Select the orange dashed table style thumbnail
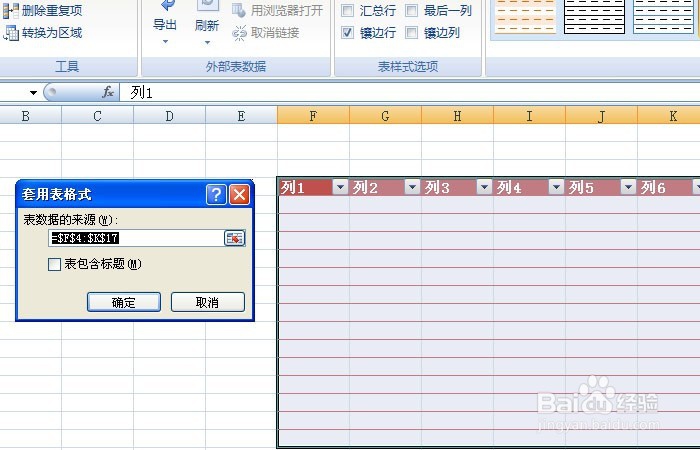Screen dimensions: 700x450 (525, 17)
